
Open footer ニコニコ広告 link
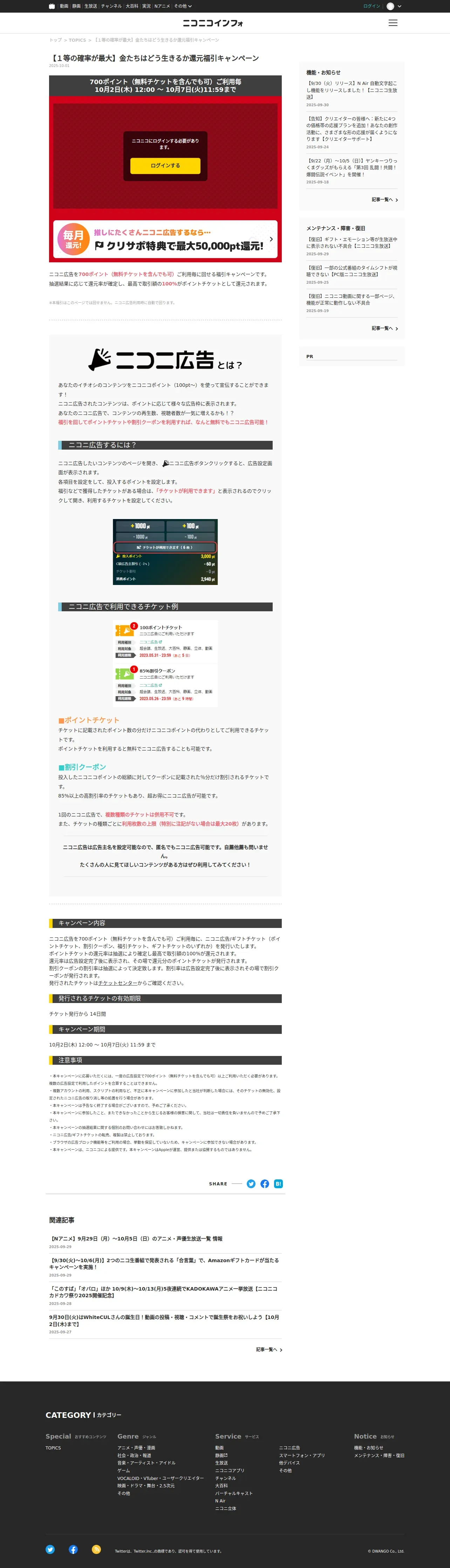[289, 1448]
